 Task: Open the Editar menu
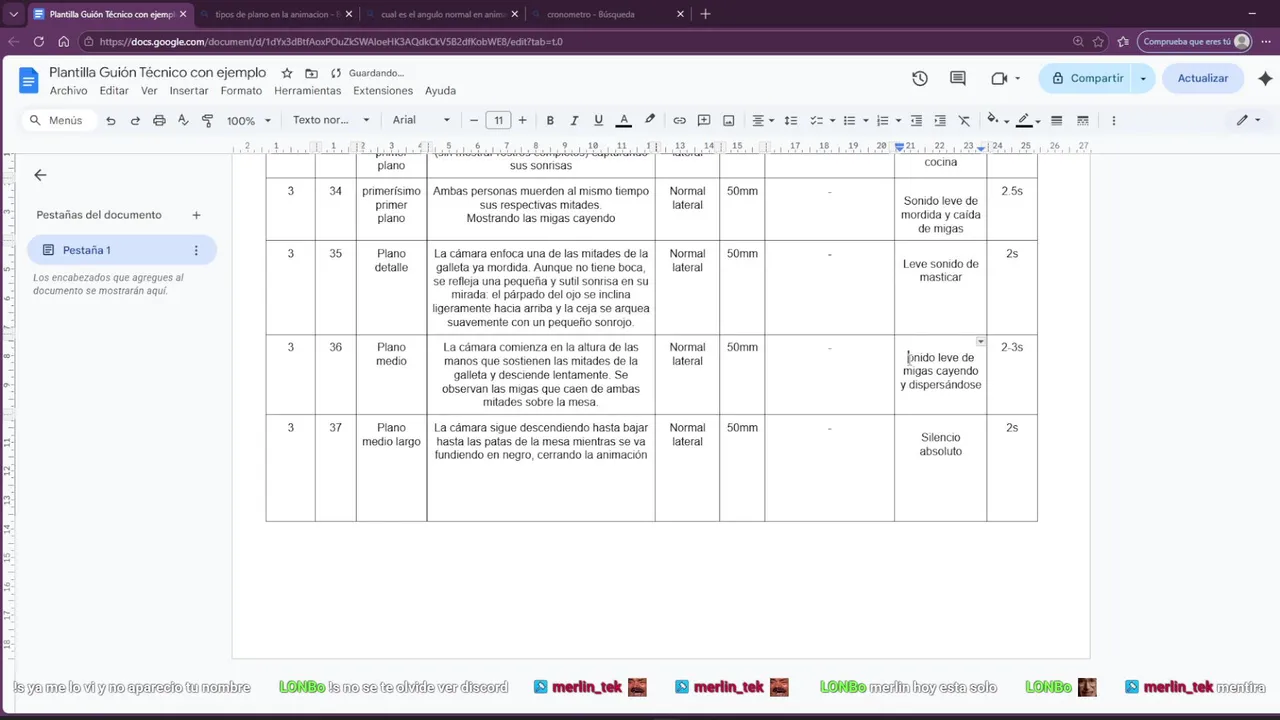114,91
